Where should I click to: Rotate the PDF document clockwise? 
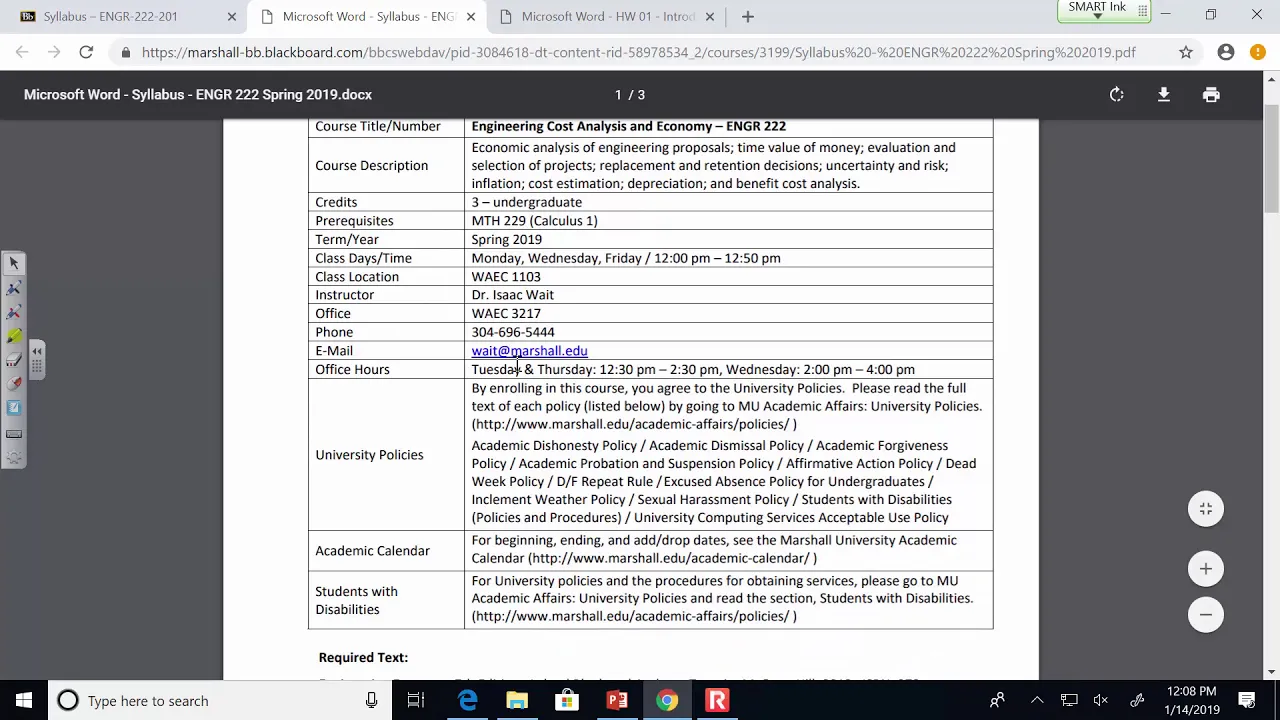[1117, 95]
